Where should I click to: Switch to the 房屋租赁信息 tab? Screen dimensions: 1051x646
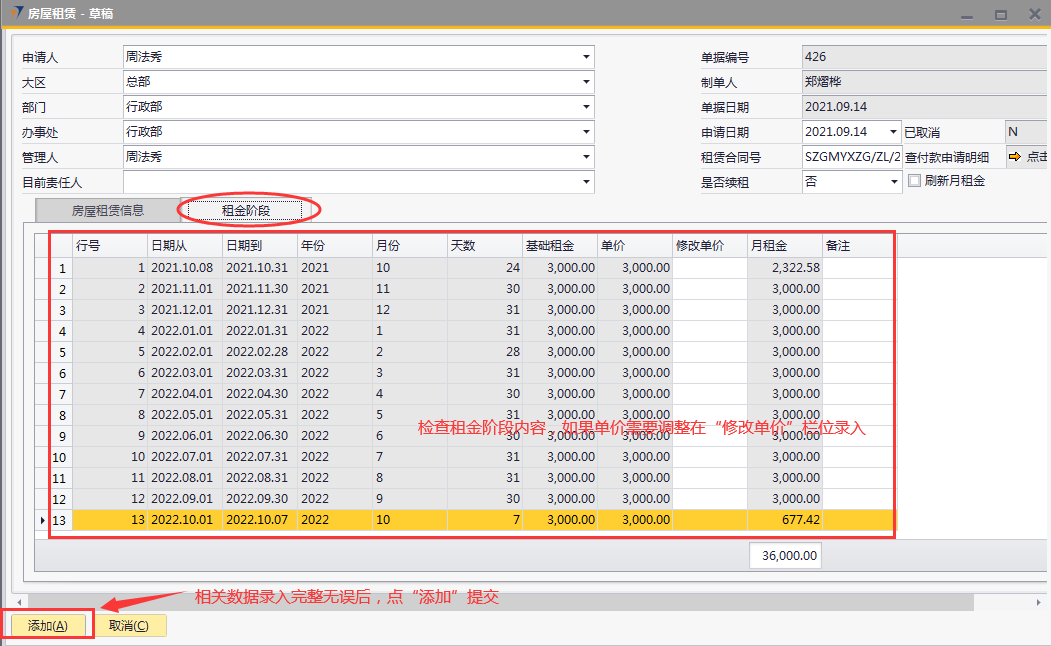point(108,210)
